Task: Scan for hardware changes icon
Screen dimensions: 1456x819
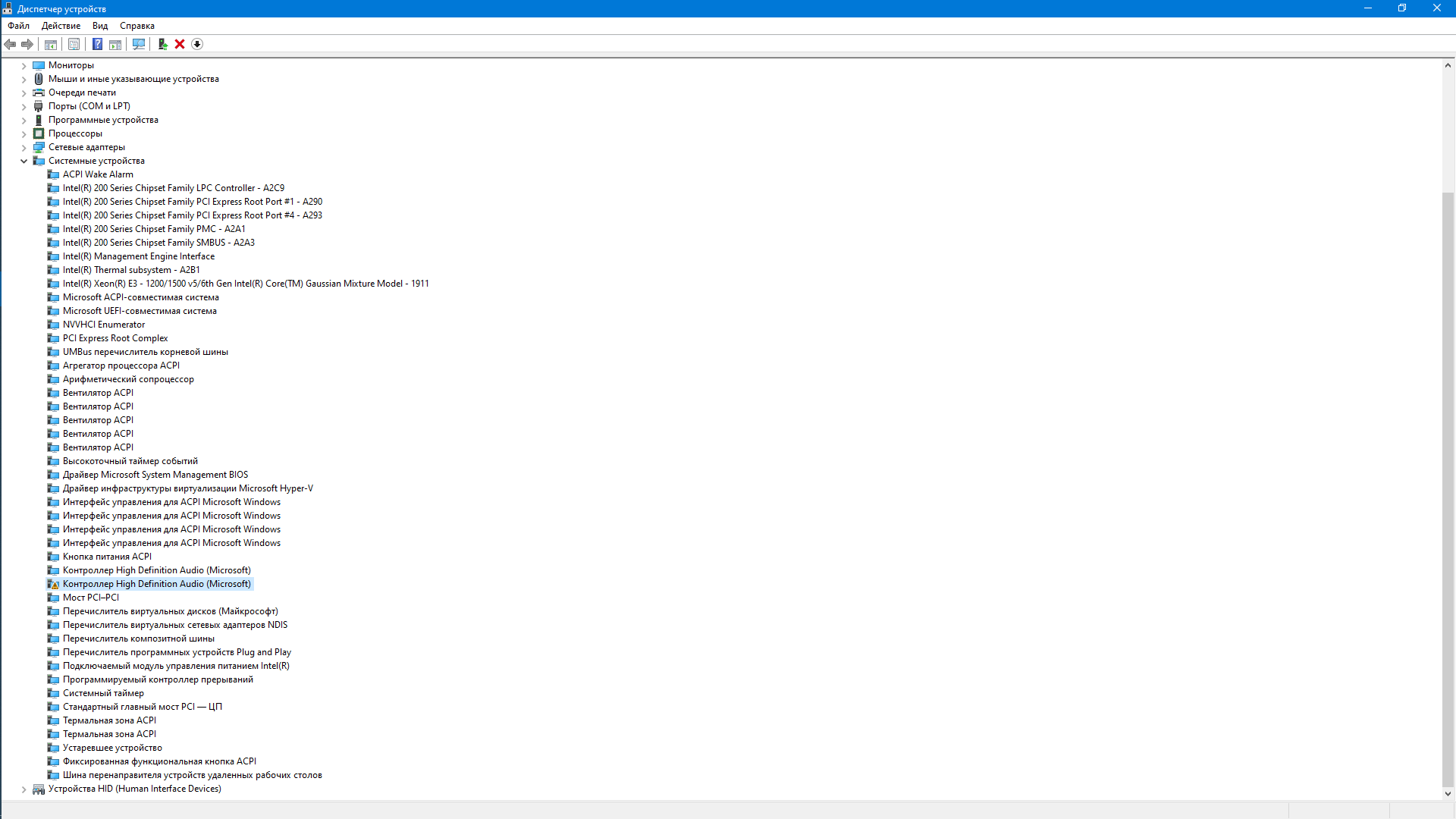Action: pyautogui.click(x=139, y=44)
